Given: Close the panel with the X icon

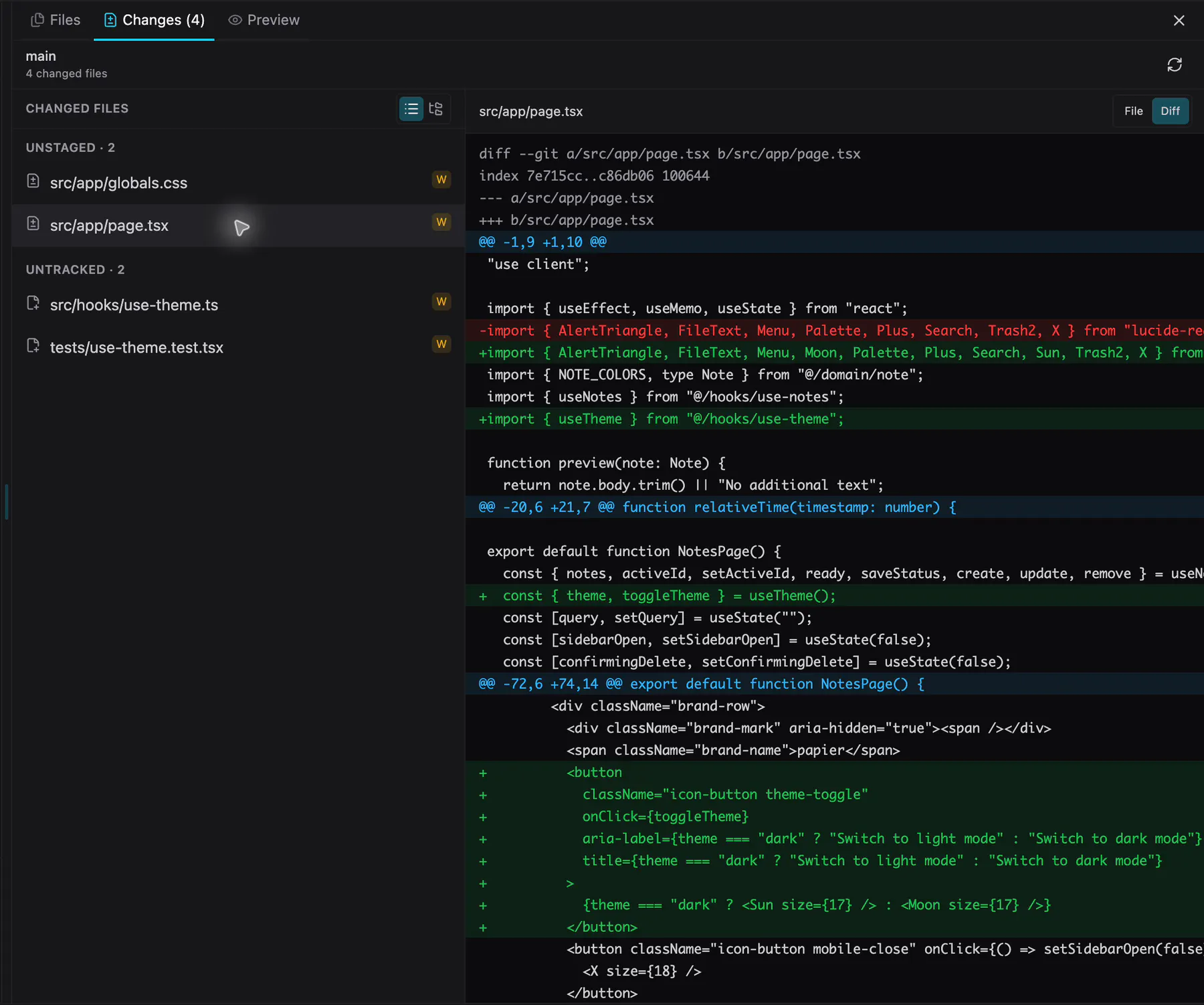Looking at the screenshot, I should [x=1179, y=21].
